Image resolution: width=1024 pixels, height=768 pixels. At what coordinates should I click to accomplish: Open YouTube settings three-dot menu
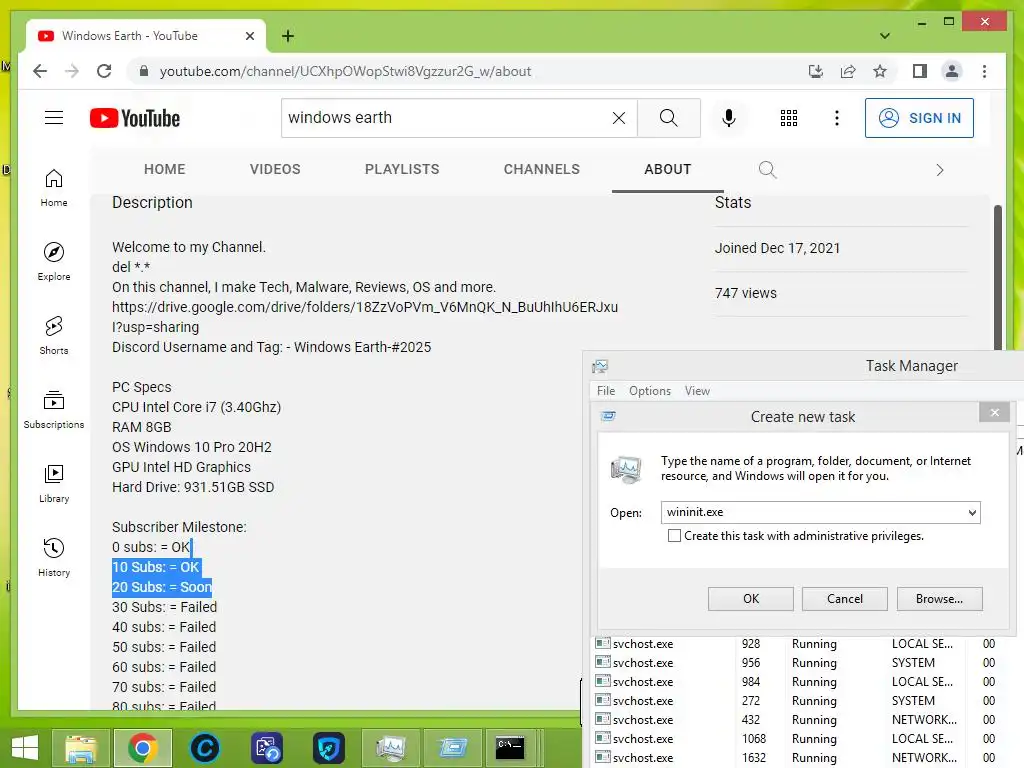click(x=837, y=118)
